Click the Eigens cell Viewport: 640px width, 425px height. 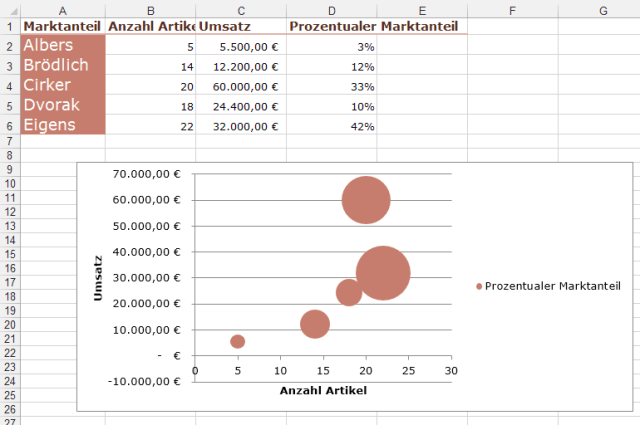pyautogui.click(x=61, y=126)
